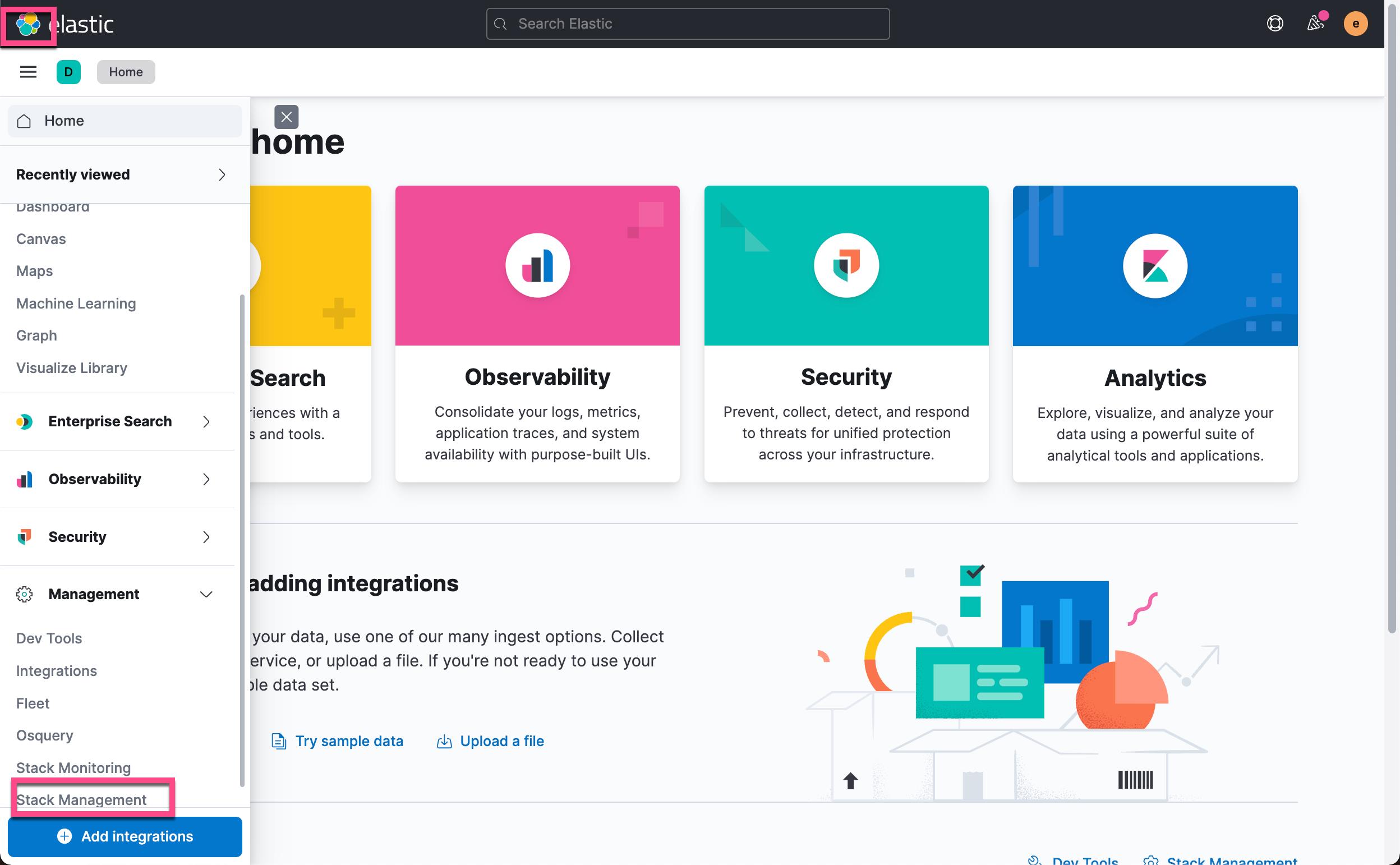The height and width of the screenshot is (865, 1400).
Task: Open the help menu lifebuoy icon
Action: coord(1275,24)
